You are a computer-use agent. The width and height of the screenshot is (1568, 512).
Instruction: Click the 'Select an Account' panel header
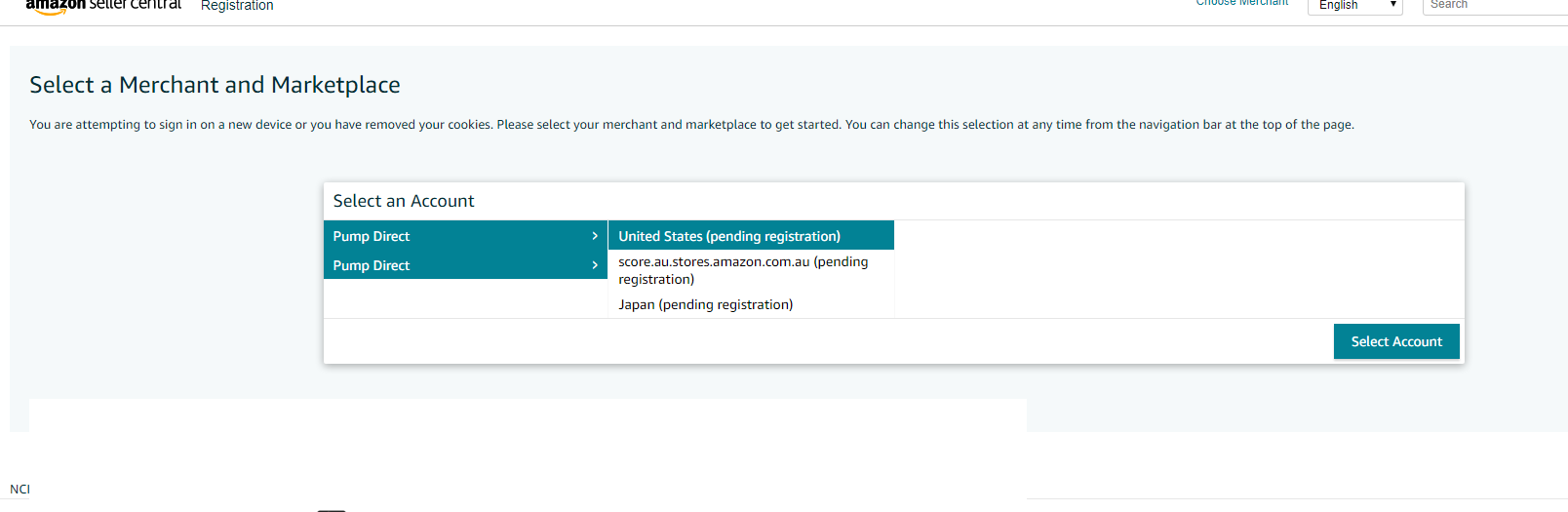click(x=404, y=201)
